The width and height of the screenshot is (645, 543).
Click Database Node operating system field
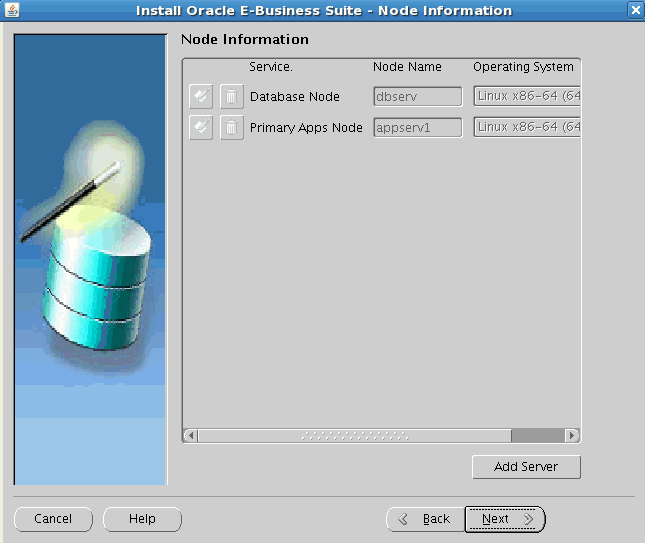pyautogui.click(x=527, y=96)
